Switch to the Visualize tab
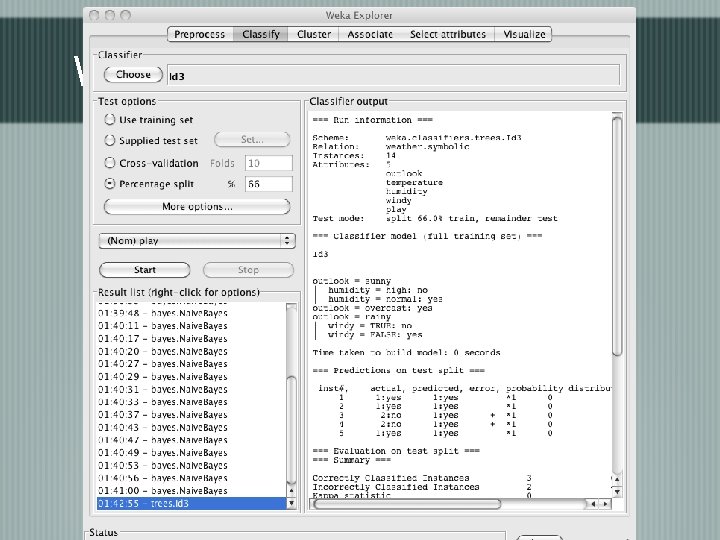Screen dimensions: 720x540 coord(525,34)
